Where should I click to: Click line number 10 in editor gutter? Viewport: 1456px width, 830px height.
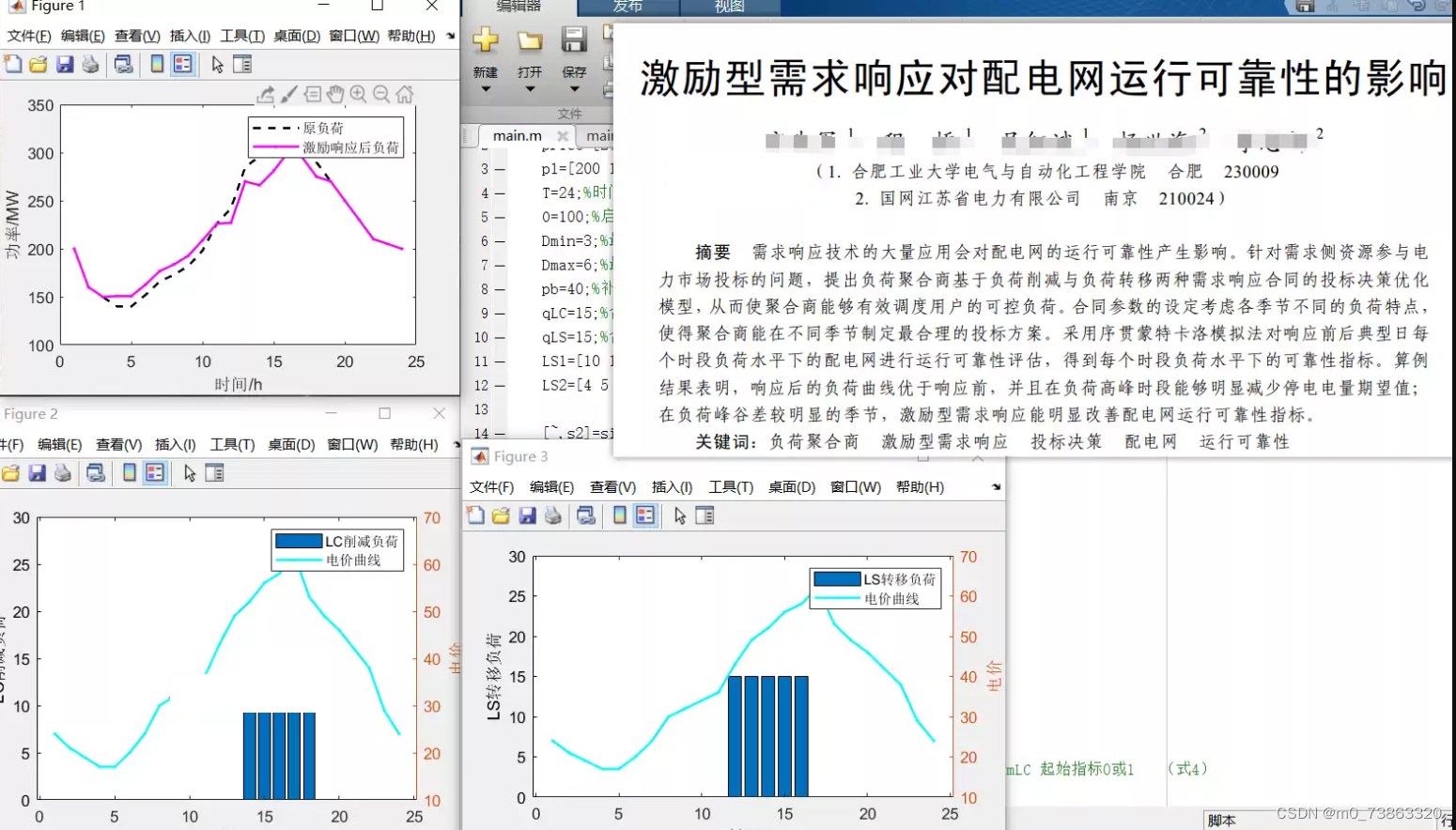481,337
